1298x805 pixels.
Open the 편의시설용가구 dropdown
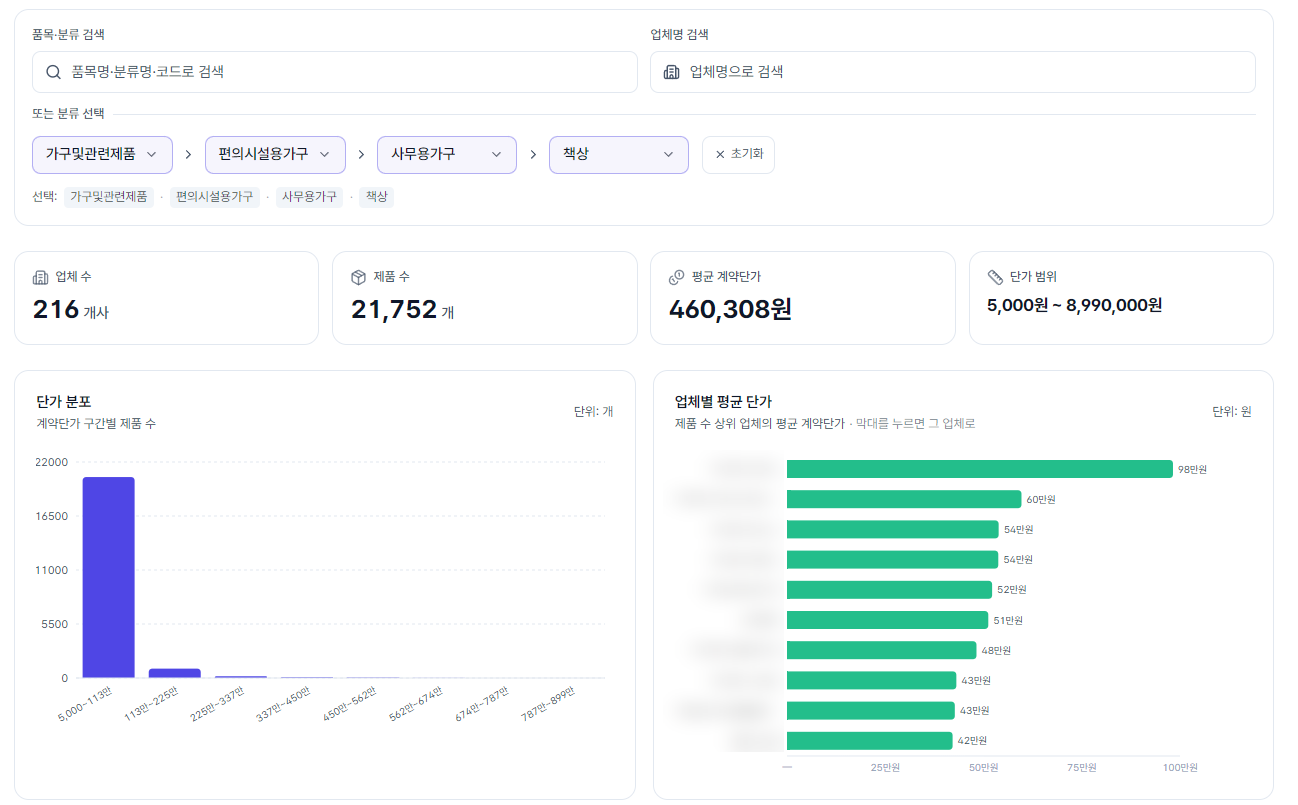click(x=275, y=155)
